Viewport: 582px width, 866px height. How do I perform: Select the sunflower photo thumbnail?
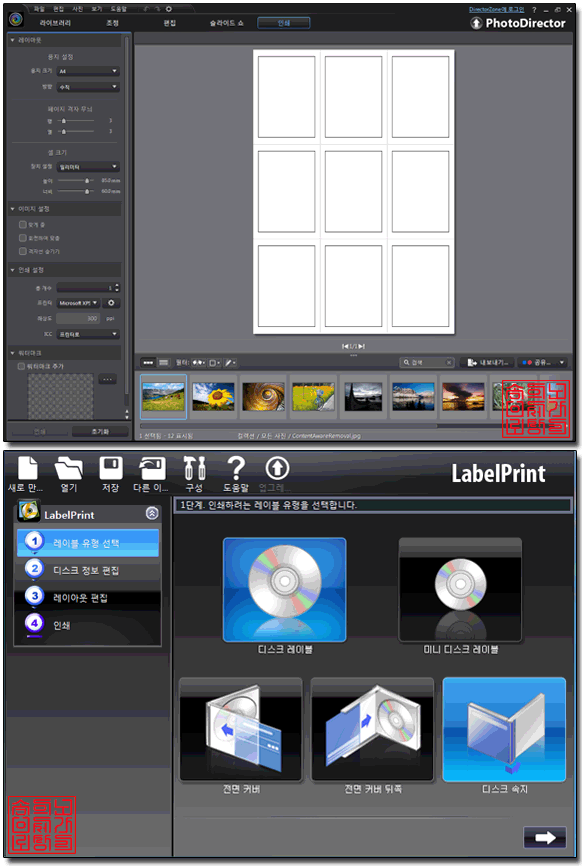pos(213,397)
